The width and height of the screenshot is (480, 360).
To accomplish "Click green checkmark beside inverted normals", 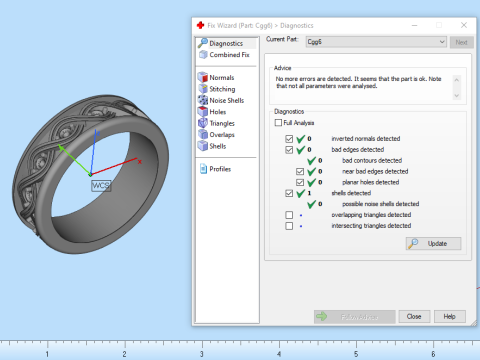I will 301,138.
